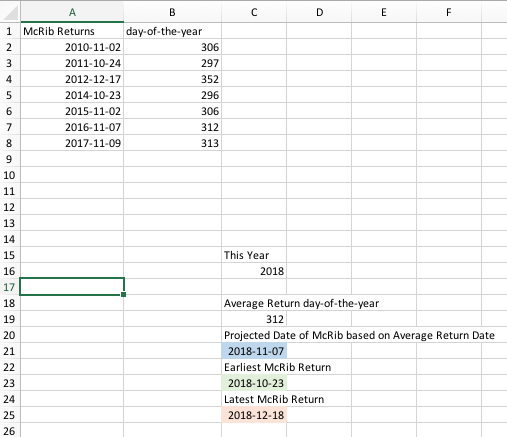Click 'Projected Date of McRib' label
Image resolution: width=507 pixels, height=437 pixels.
pos(359,335)
